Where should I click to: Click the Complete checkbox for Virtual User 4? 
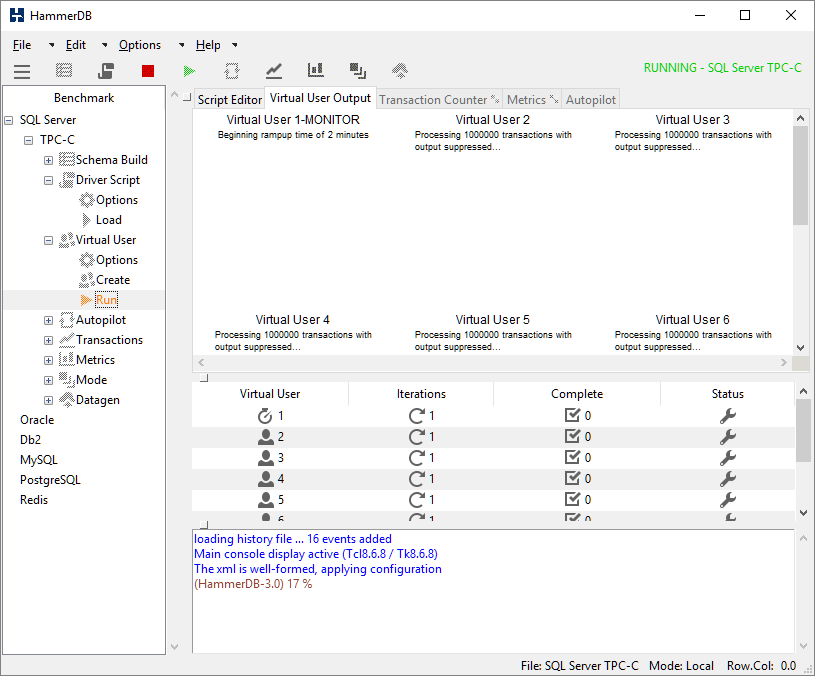click(x=572, y=479)
